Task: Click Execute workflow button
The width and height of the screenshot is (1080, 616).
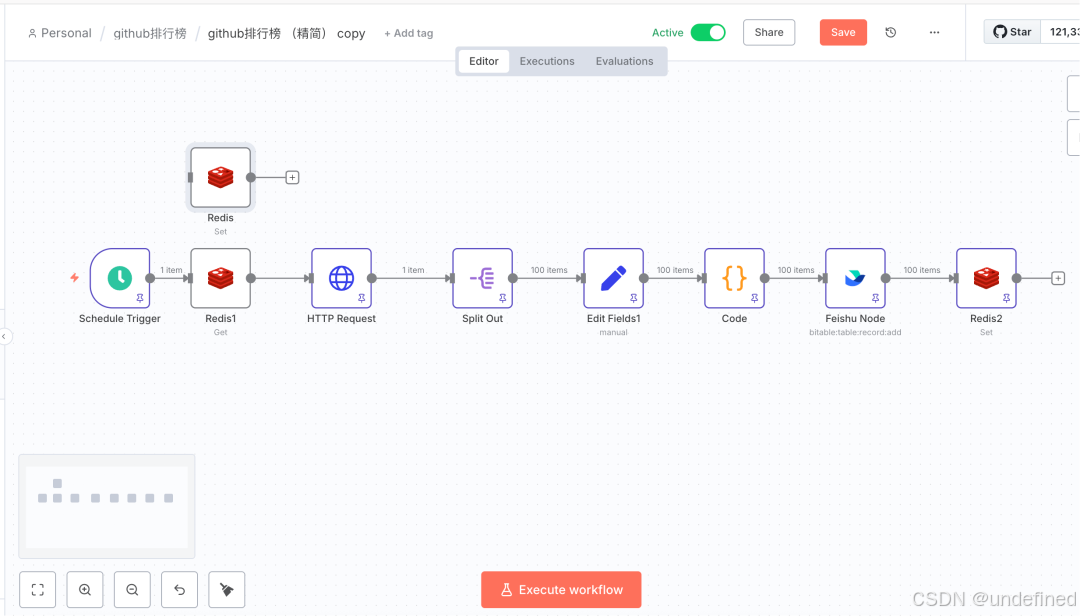Action: pos(561,590)
